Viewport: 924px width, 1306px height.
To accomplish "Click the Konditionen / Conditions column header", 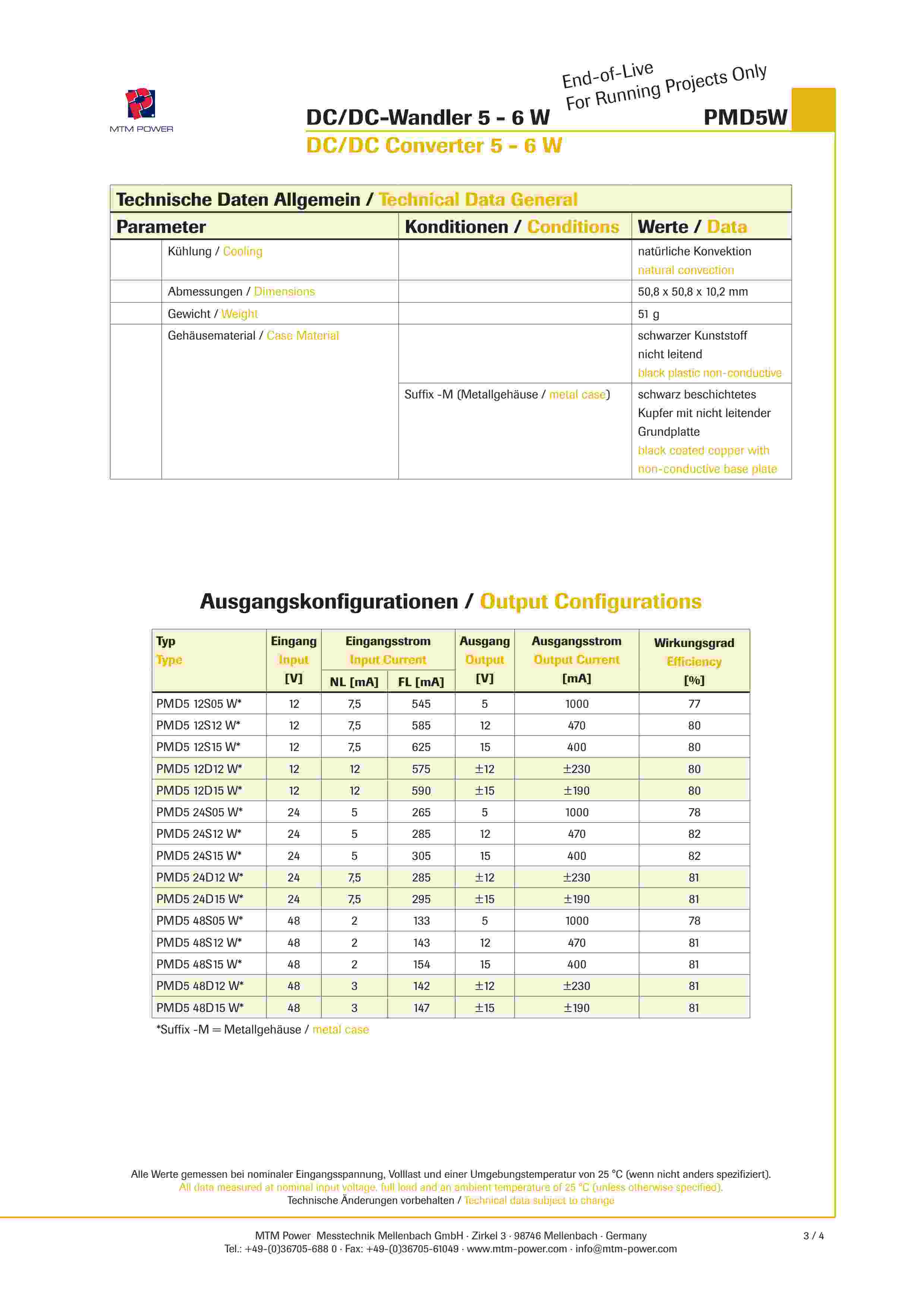I will coord(511,226).
